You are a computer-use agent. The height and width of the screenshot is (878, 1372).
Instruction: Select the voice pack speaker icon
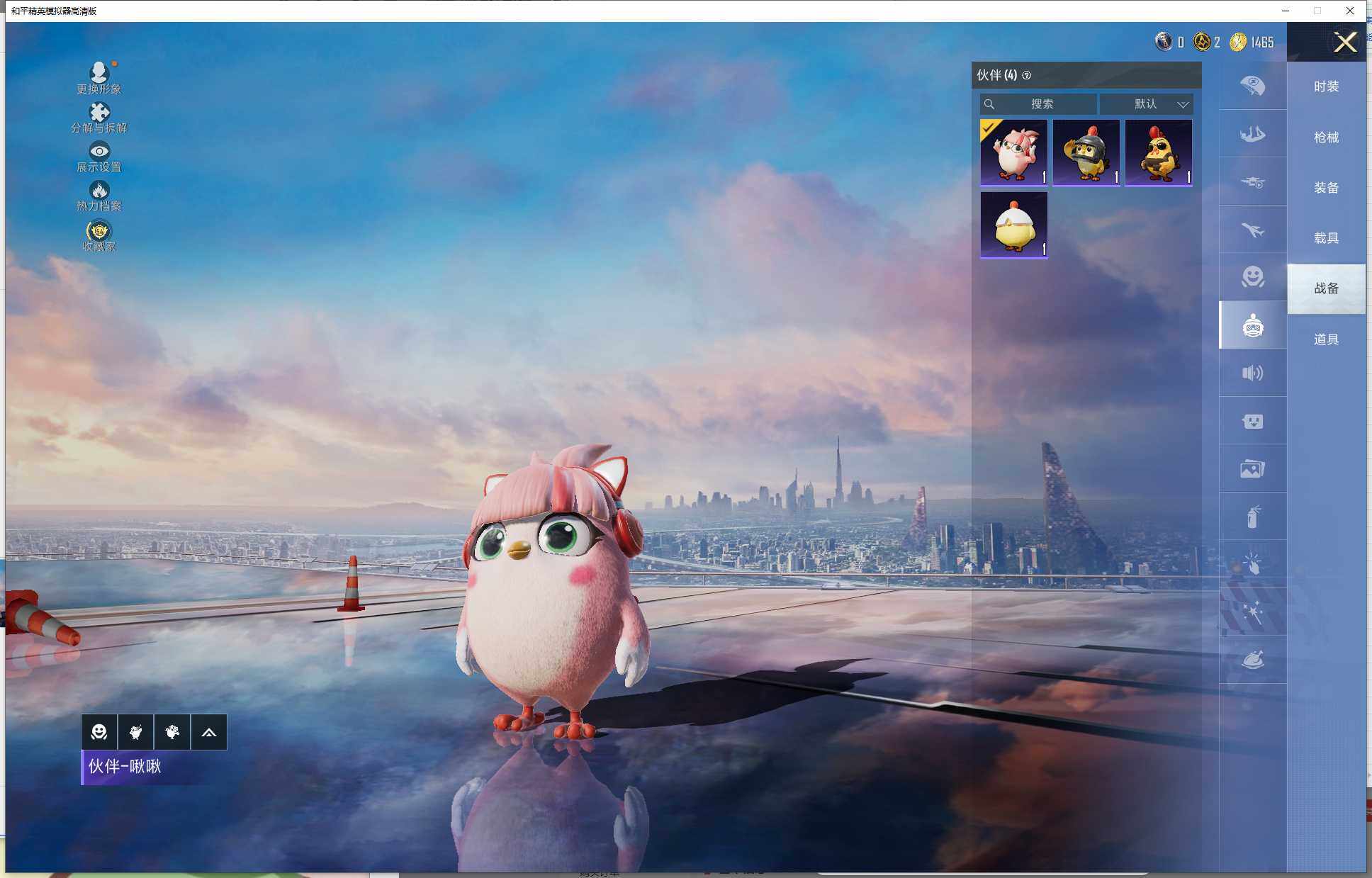pyautogui.click(x=1252, y=373)
